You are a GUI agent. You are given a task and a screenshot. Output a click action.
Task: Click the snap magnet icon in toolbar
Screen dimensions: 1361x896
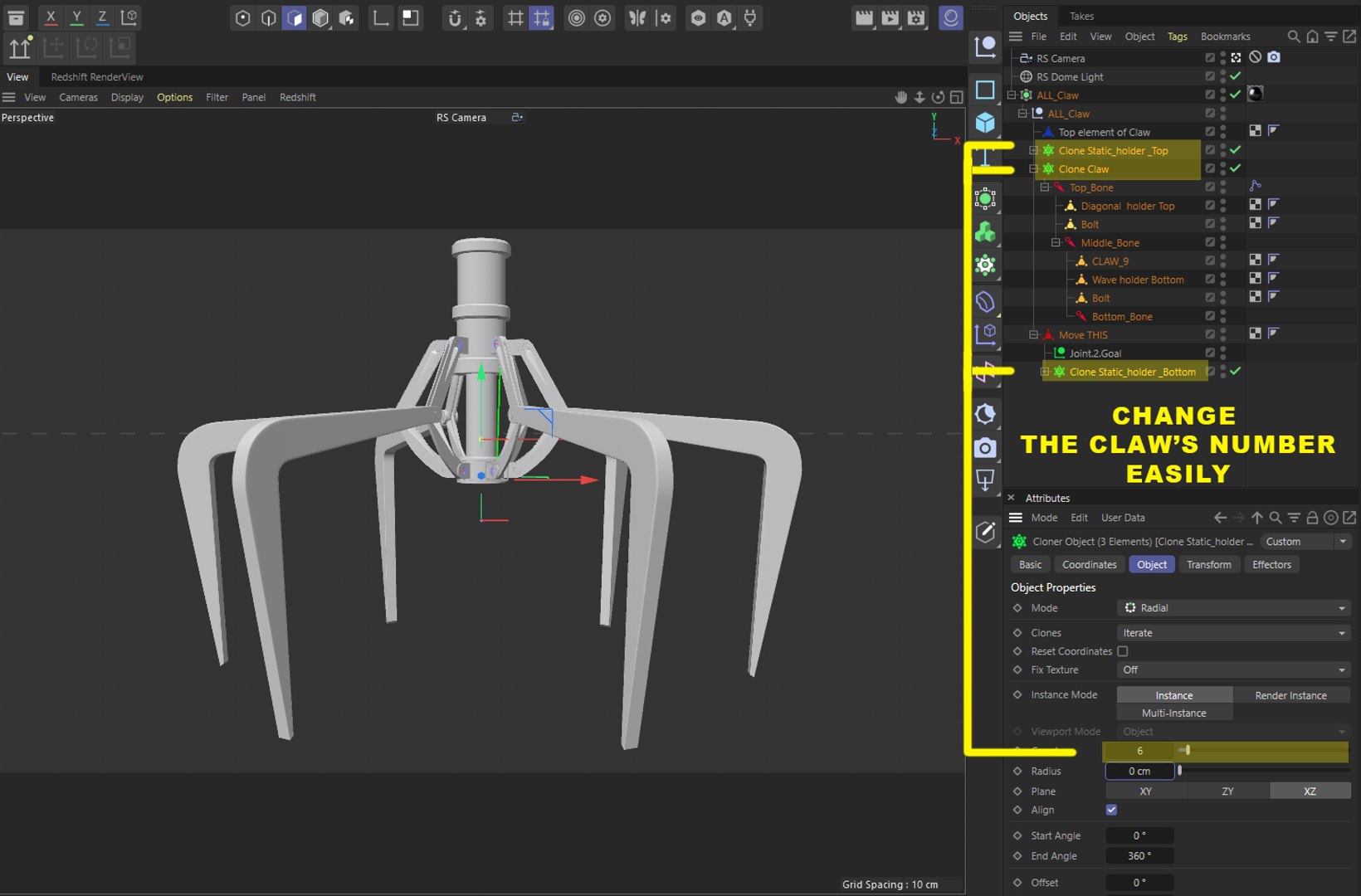454,17
